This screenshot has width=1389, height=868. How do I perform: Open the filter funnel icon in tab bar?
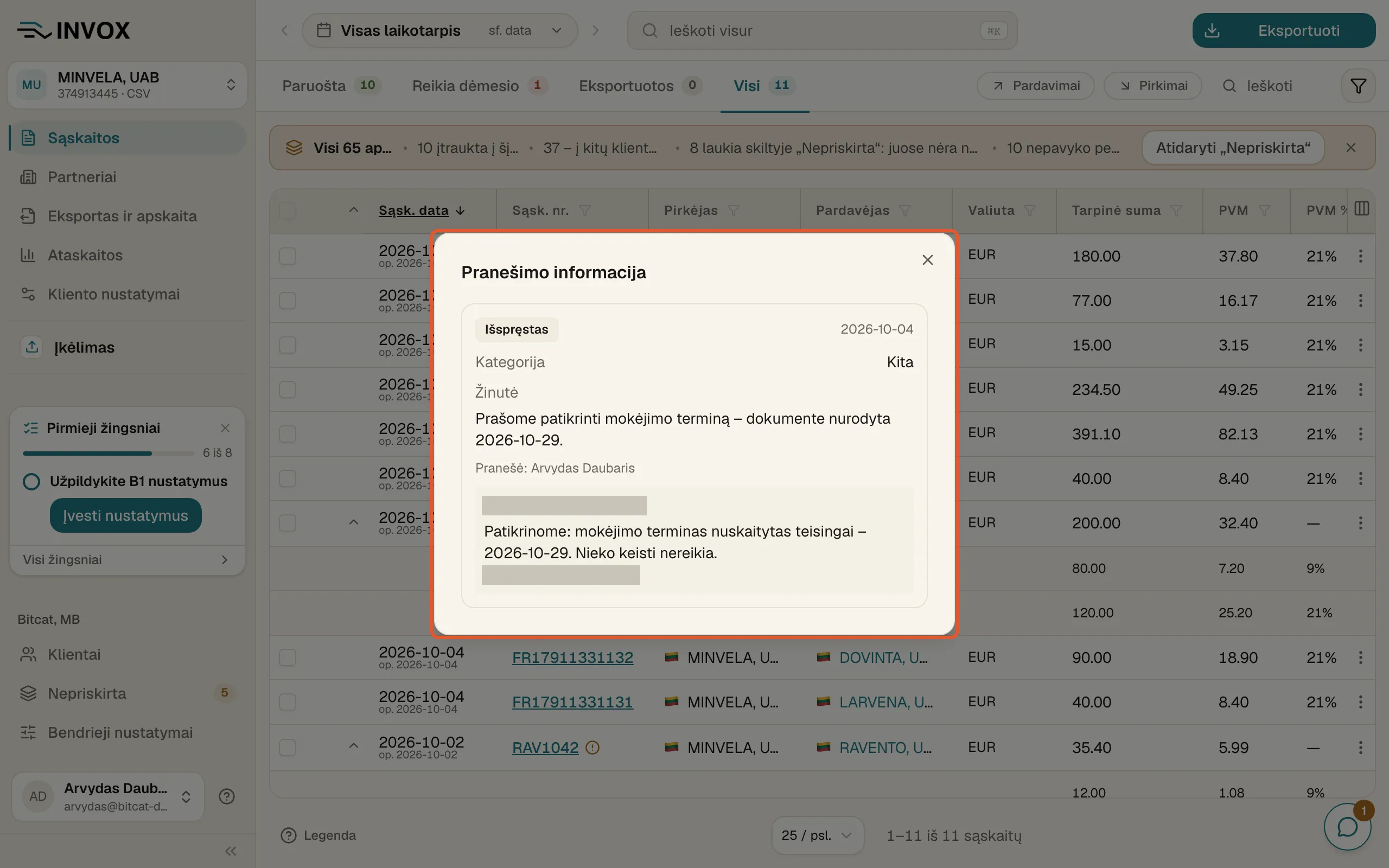coord(1358,86)
